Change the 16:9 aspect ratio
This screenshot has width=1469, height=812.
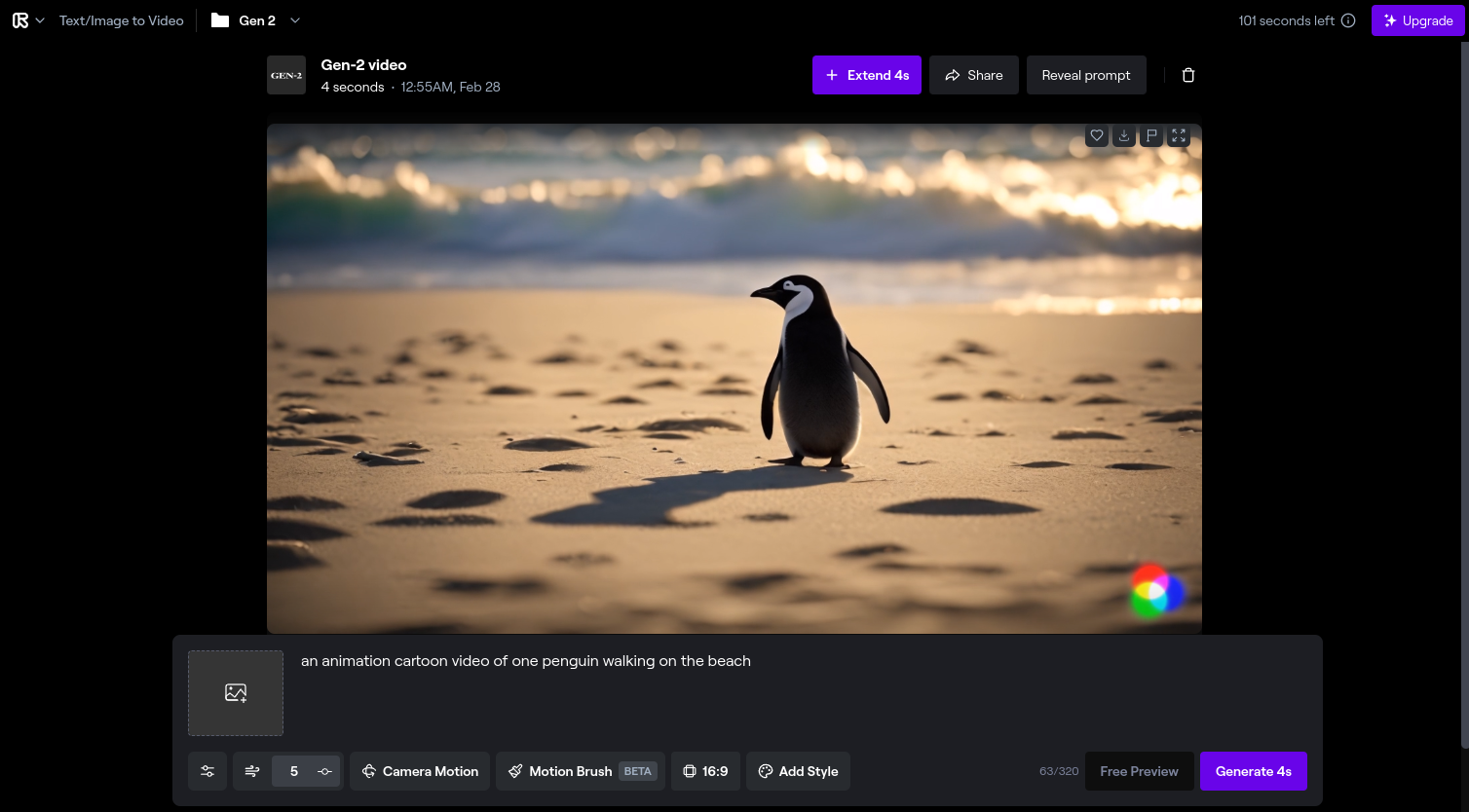coord(705,771)
